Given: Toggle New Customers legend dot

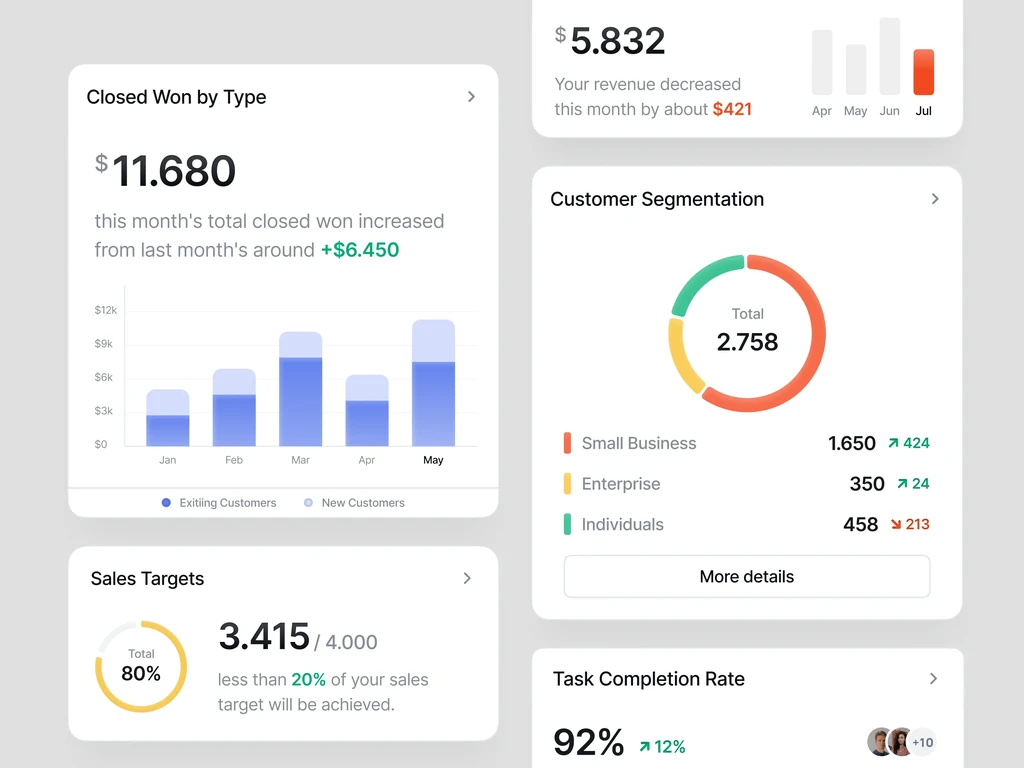Looking at the screenshot, I should tap(308, 503).
